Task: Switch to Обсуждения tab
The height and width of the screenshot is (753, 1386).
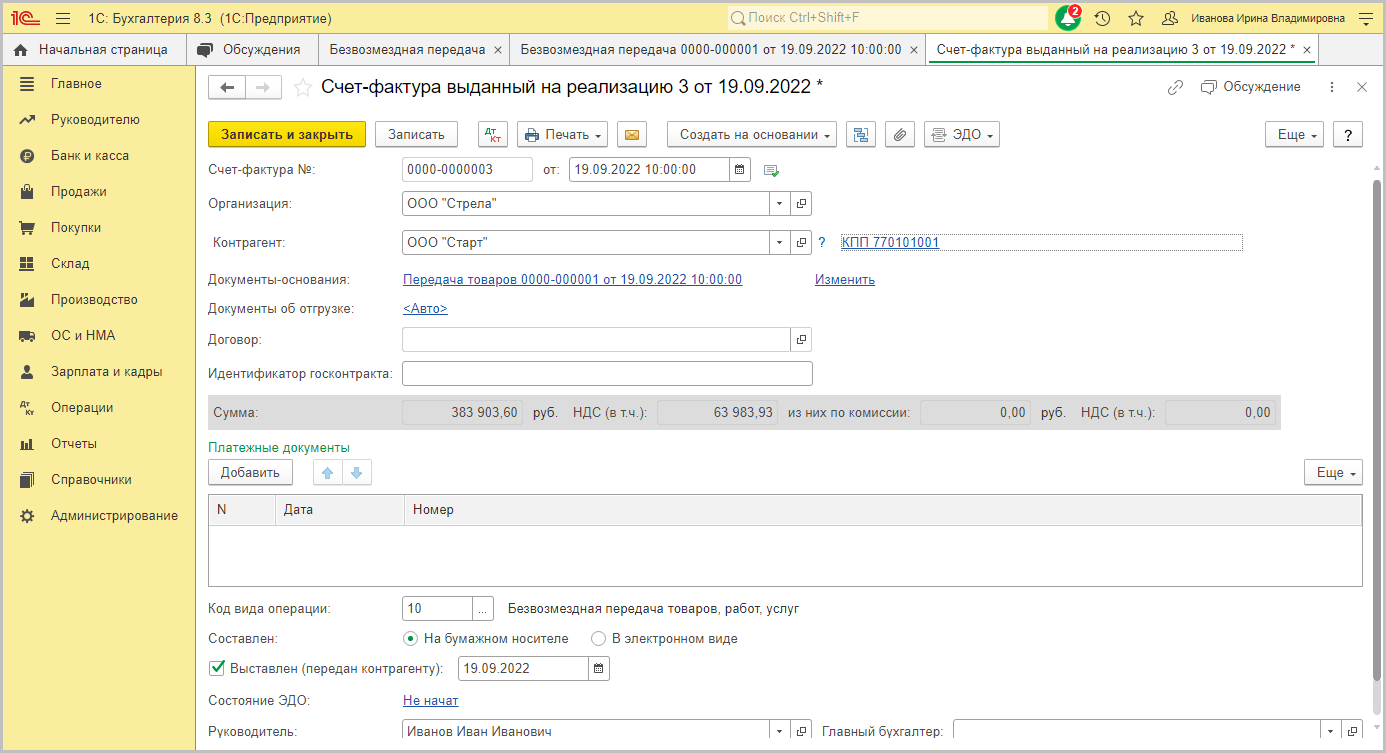Action: 251,49
